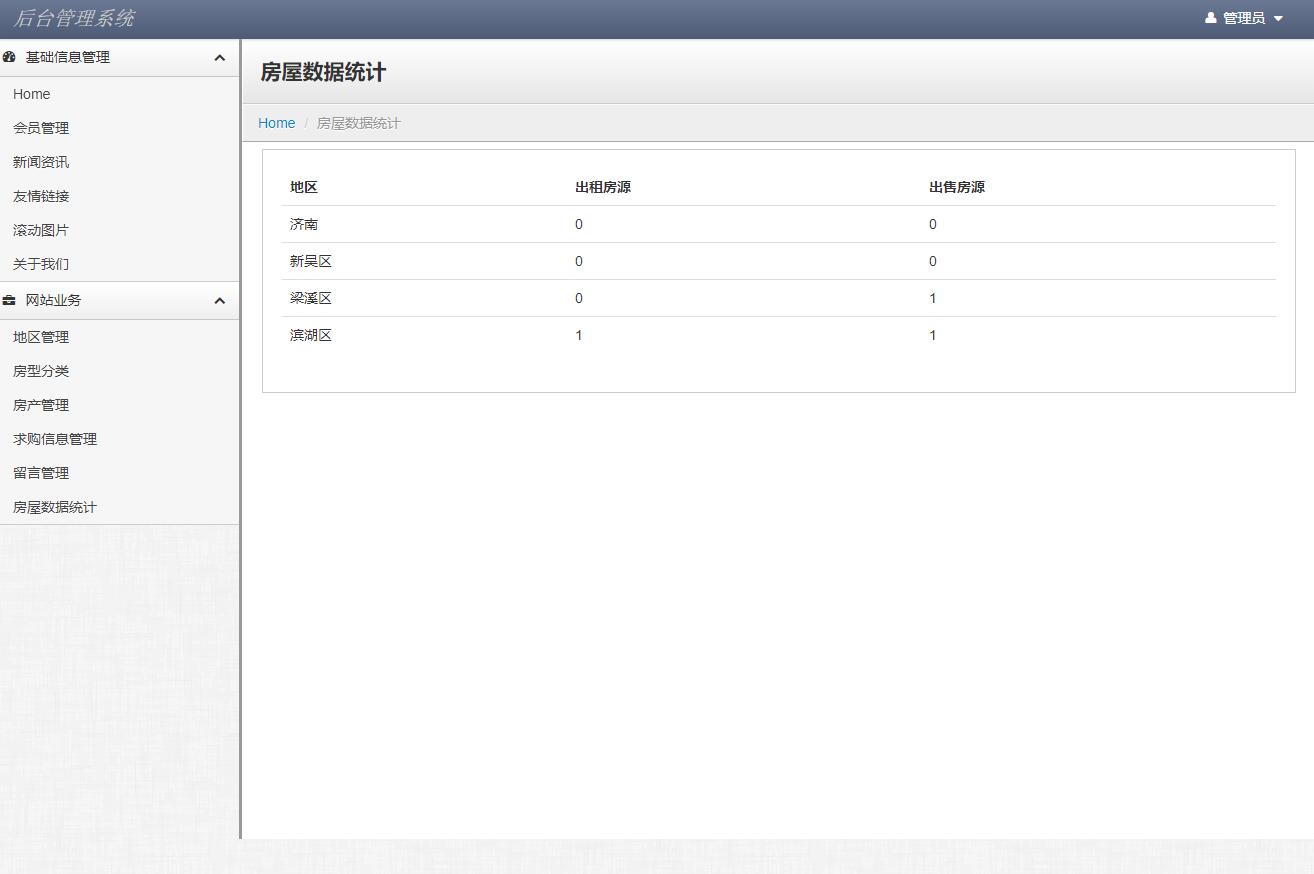This screenshot has height=874, width=1314.
Task: Select 地区管理 in the sidebar
Action: pos(40,337)
